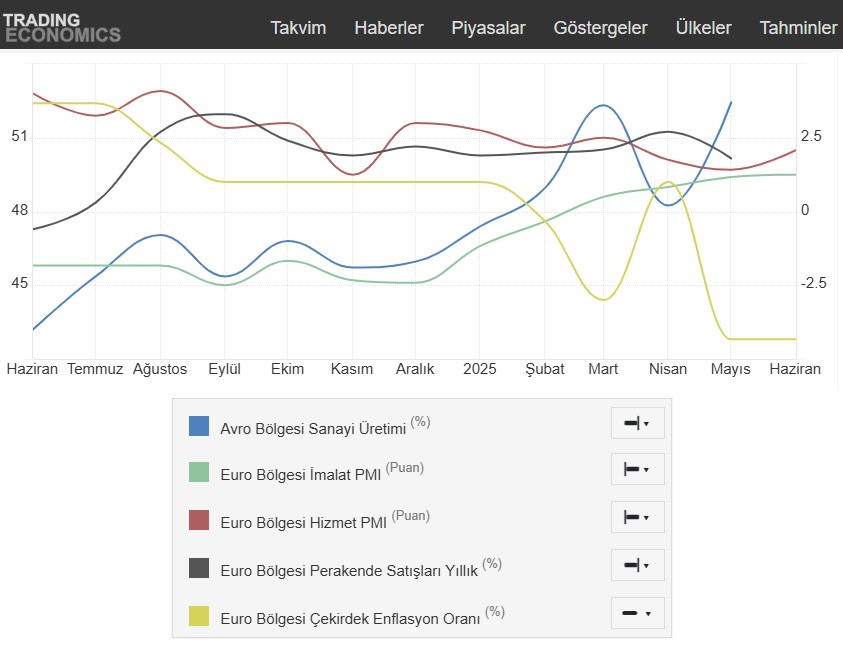Click the 45 value on the left axis
Image resolution: width=843 pixels, height=645 pixels.
(x=19, y=283)
